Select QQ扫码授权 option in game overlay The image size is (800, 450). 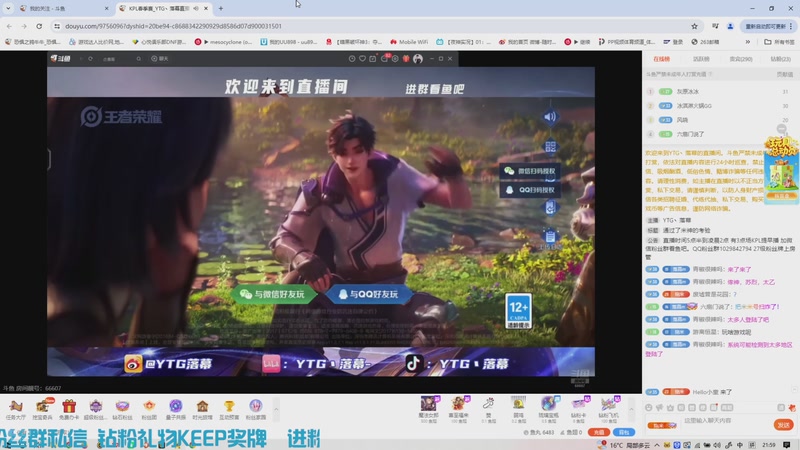pyautogui.click(x=530, y=190)
